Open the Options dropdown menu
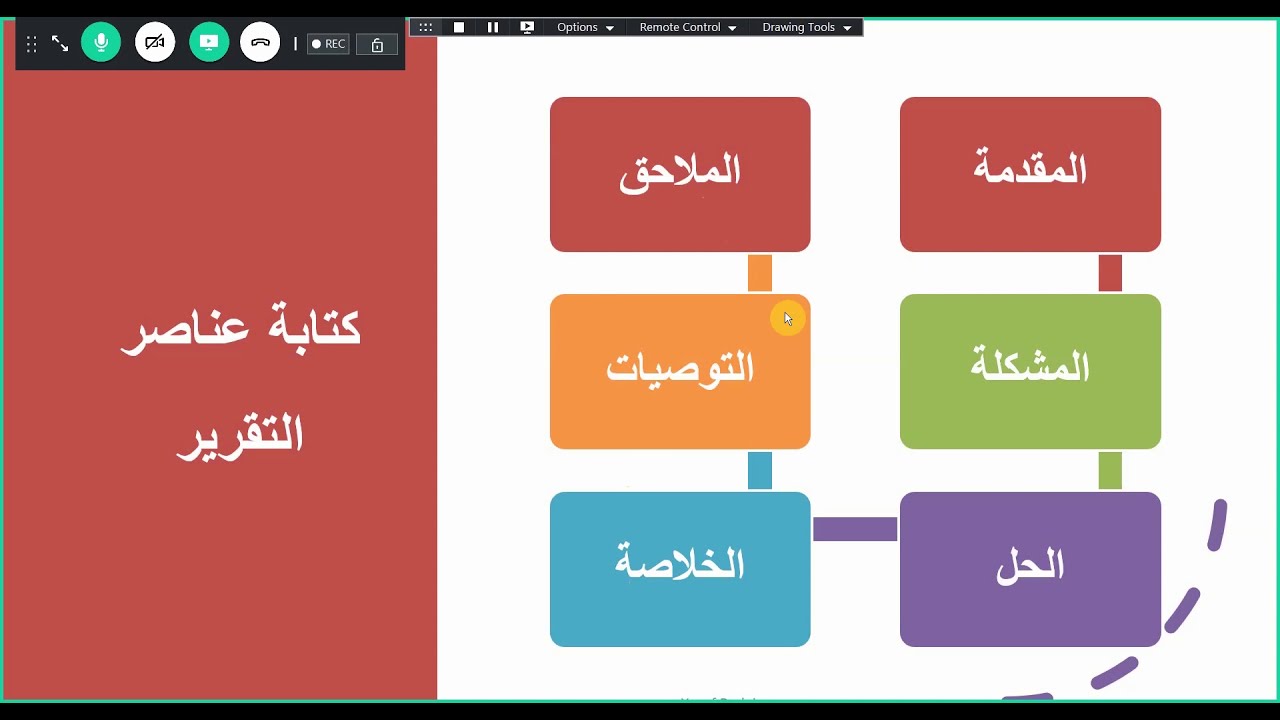Image resolution: width=1280 pixels, height=720 pixels. coord(585,27)
